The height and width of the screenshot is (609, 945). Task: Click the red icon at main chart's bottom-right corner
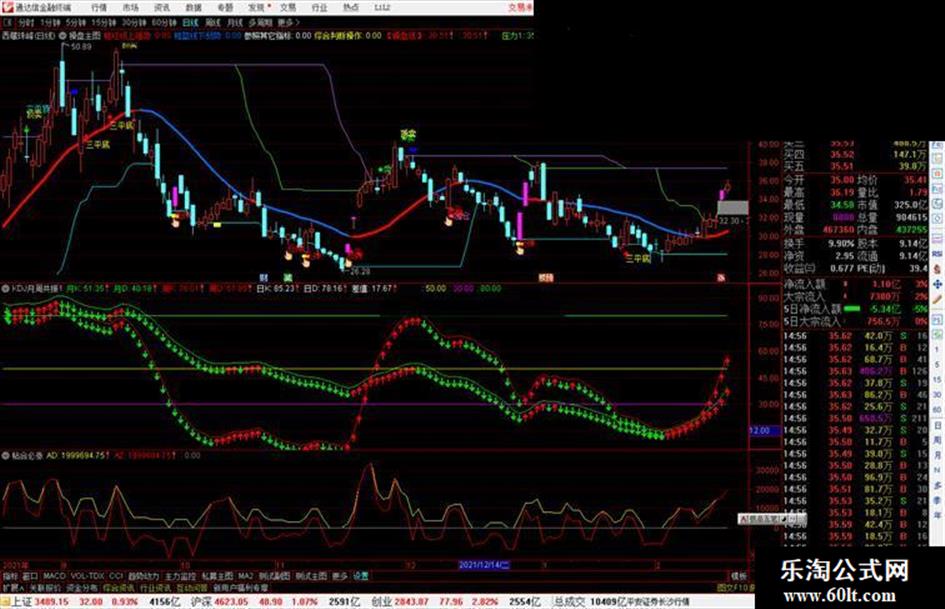pos(721,277)
